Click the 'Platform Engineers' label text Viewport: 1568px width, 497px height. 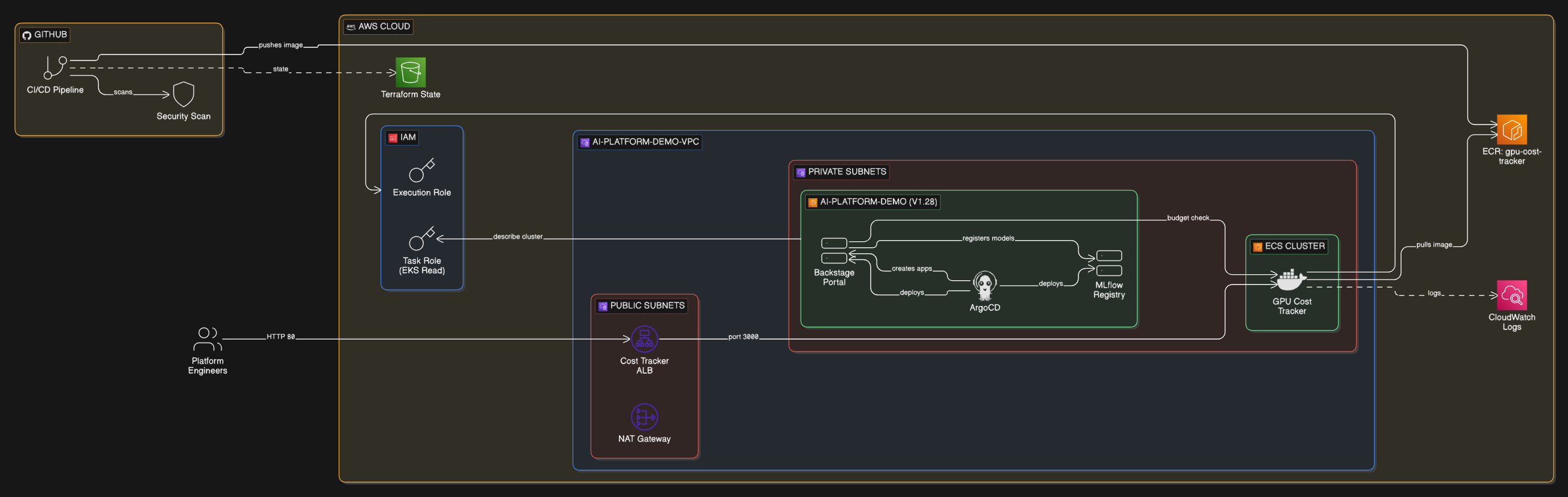click(x=208, y=365)
